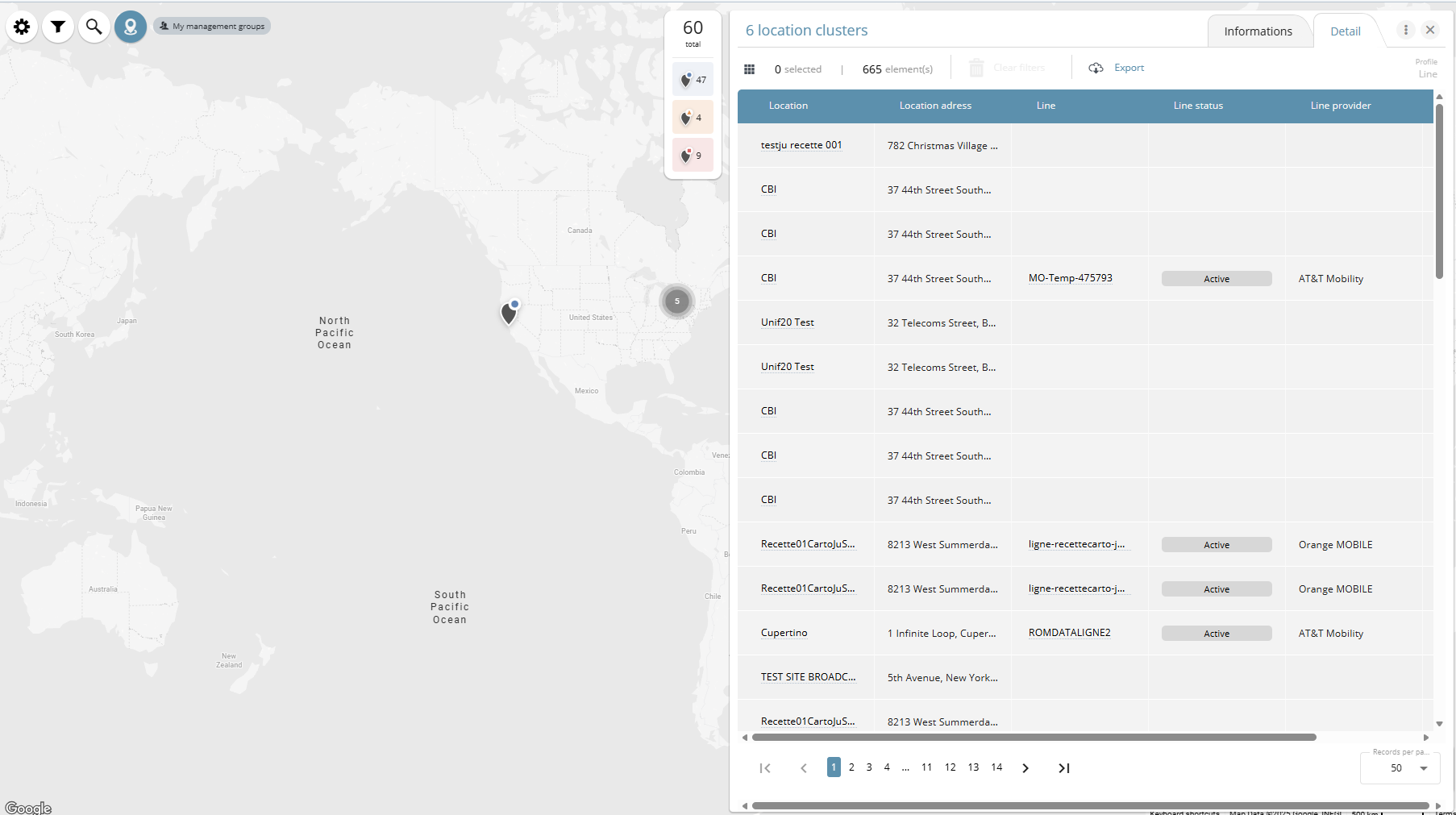Go to the next page arrow
The height and width of the screenshot is (815, 1456).
pos(1025,768)
